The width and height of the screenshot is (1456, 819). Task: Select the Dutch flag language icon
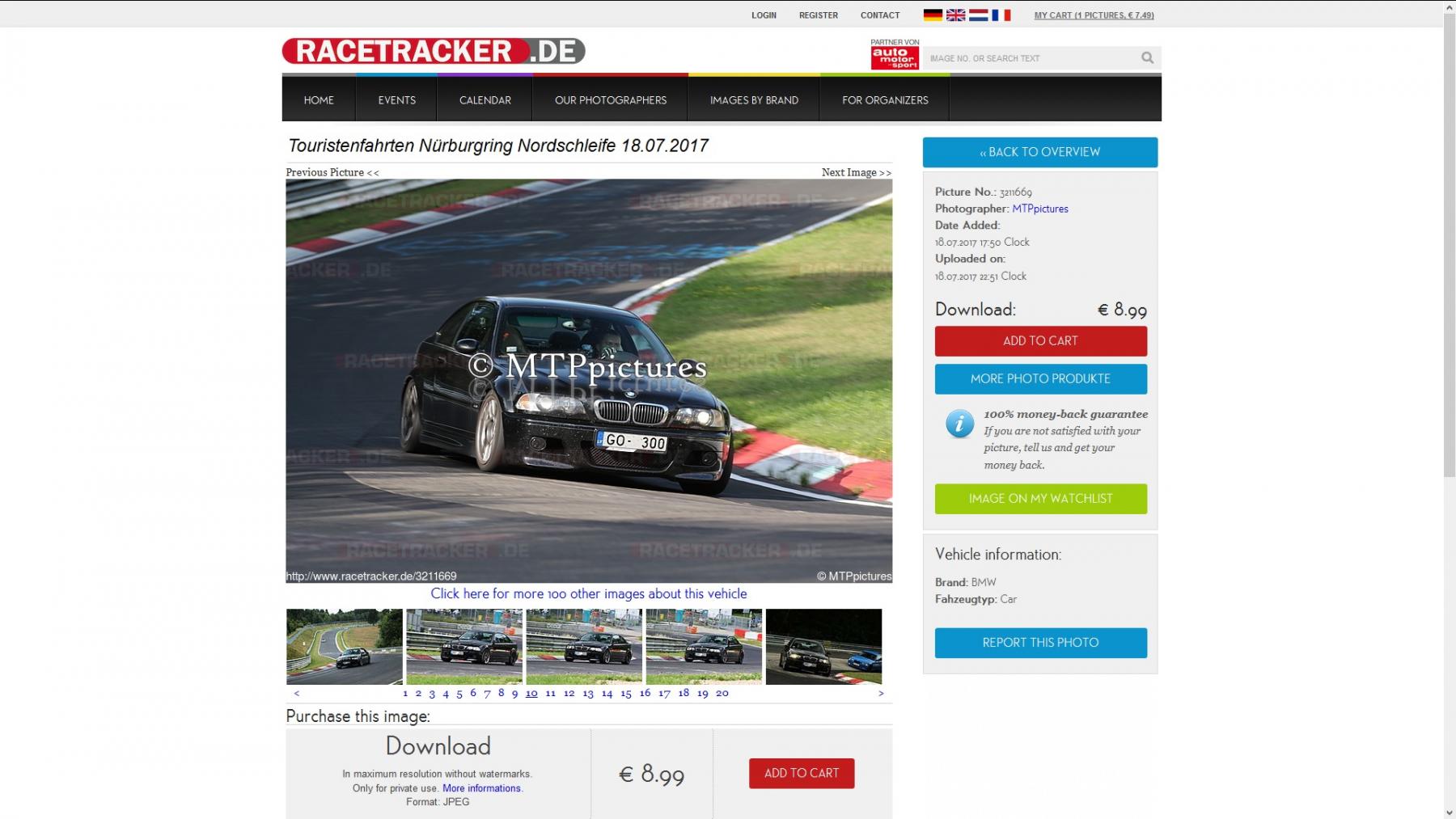point(978,15)
